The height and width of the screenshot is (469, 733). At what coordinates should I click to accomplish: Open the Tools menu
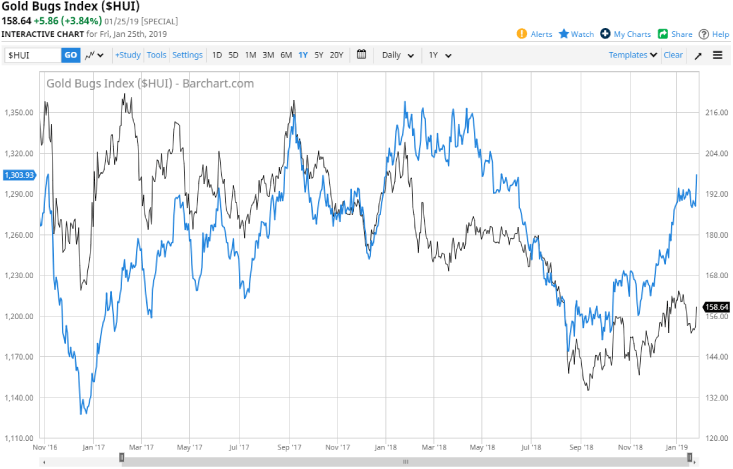point(157,55)
